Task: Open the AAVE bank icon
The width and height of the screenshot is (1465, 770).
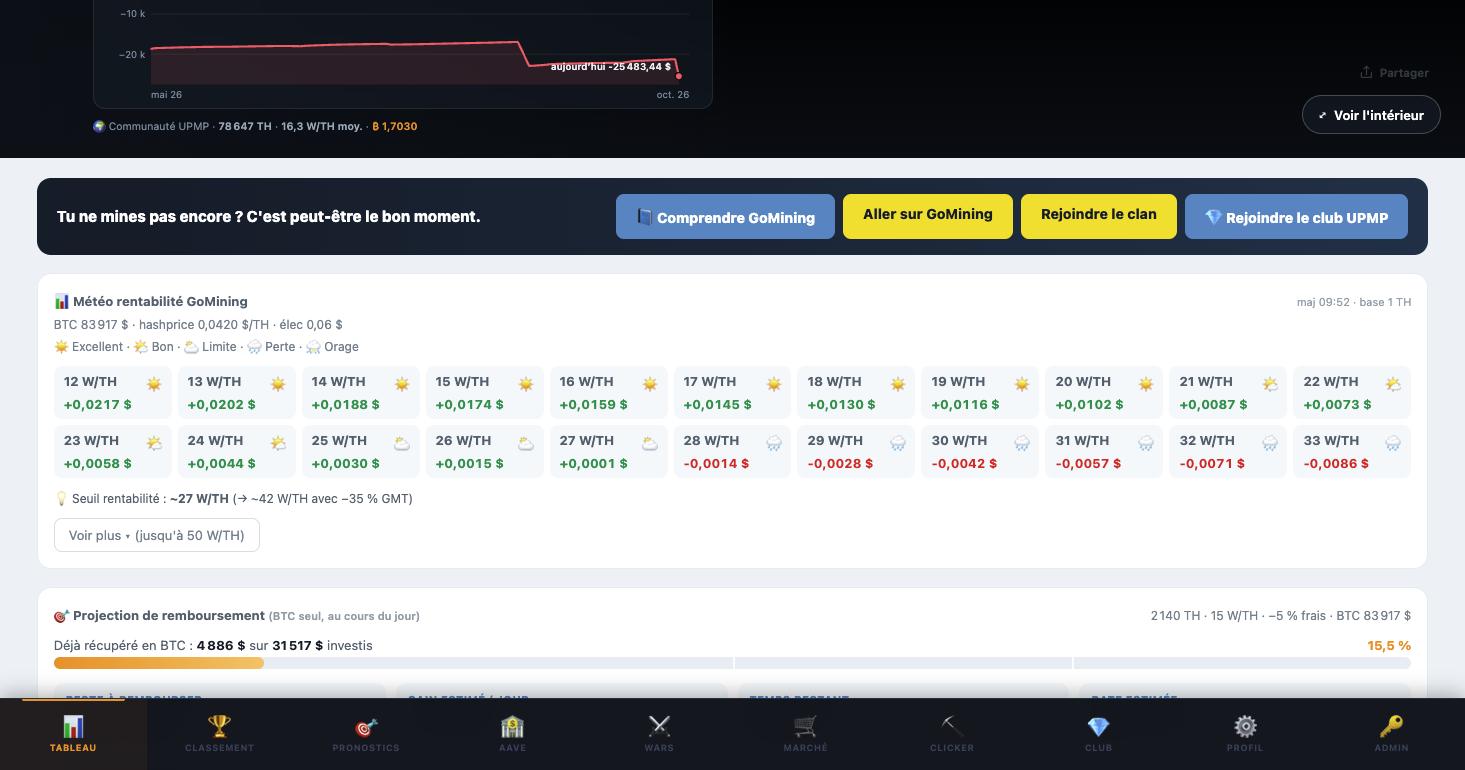Action: 512,726
